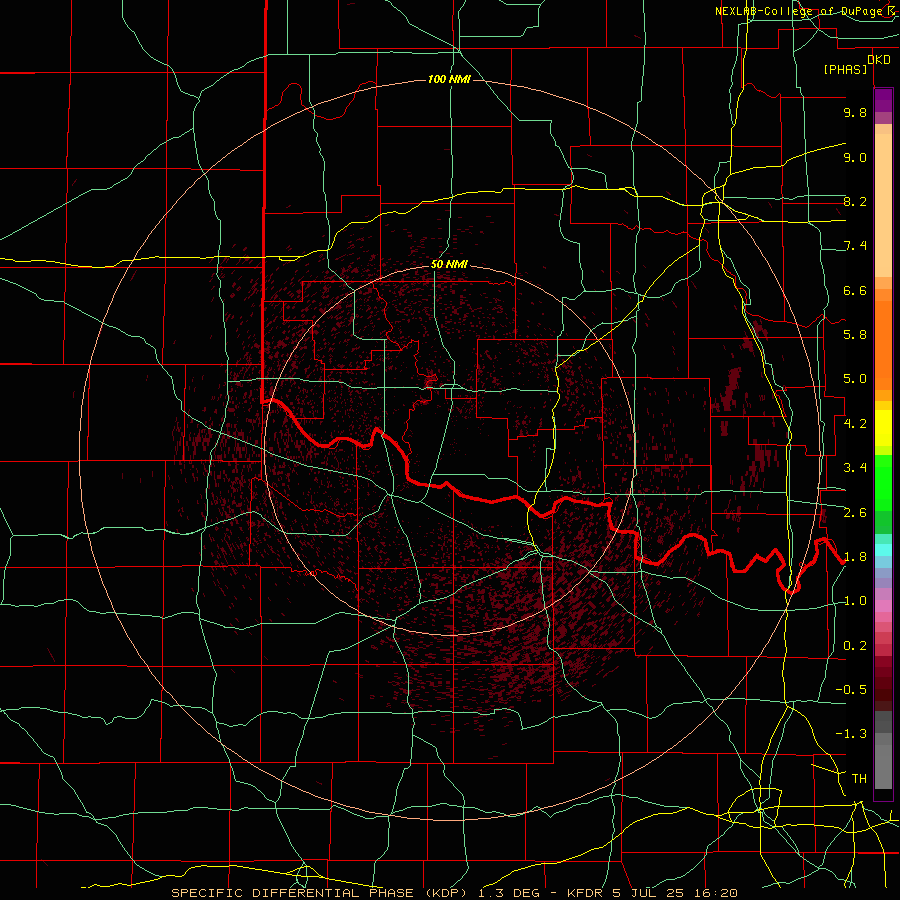
Task: Pick the cyan segment near 1.8
Action: coord(883,550)
